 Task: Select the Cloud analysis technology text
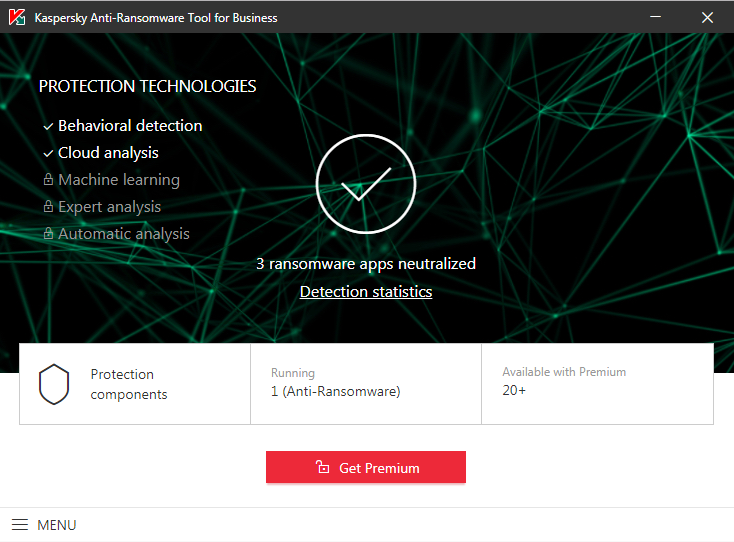point(108,153)
